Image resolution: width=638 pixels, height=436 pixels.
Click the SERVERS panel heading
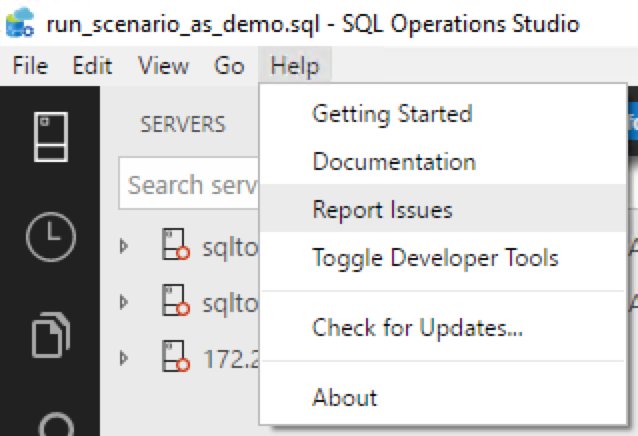click(183, 124)
